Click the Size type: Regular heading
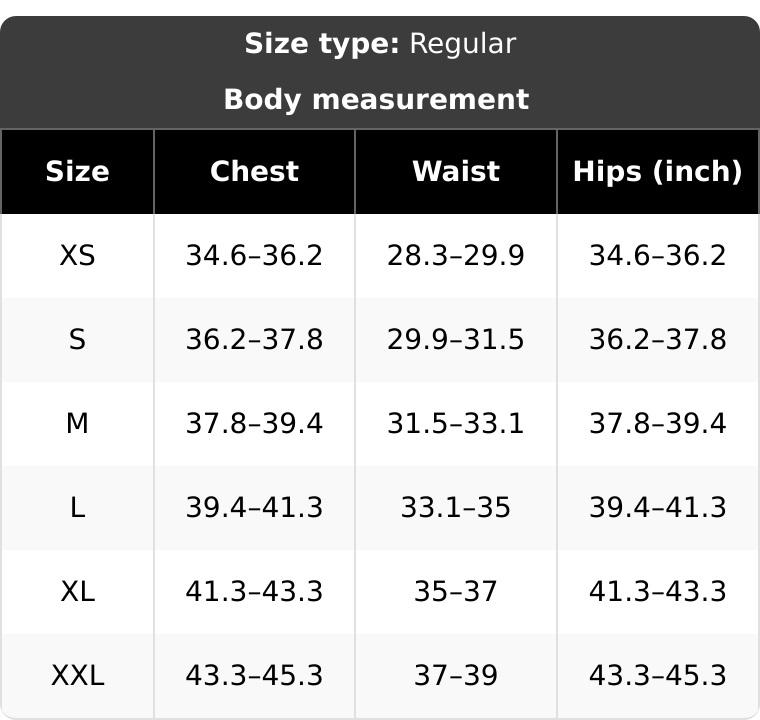The width and height of the screenshot is (760, 720). click(x=380, y=44)
